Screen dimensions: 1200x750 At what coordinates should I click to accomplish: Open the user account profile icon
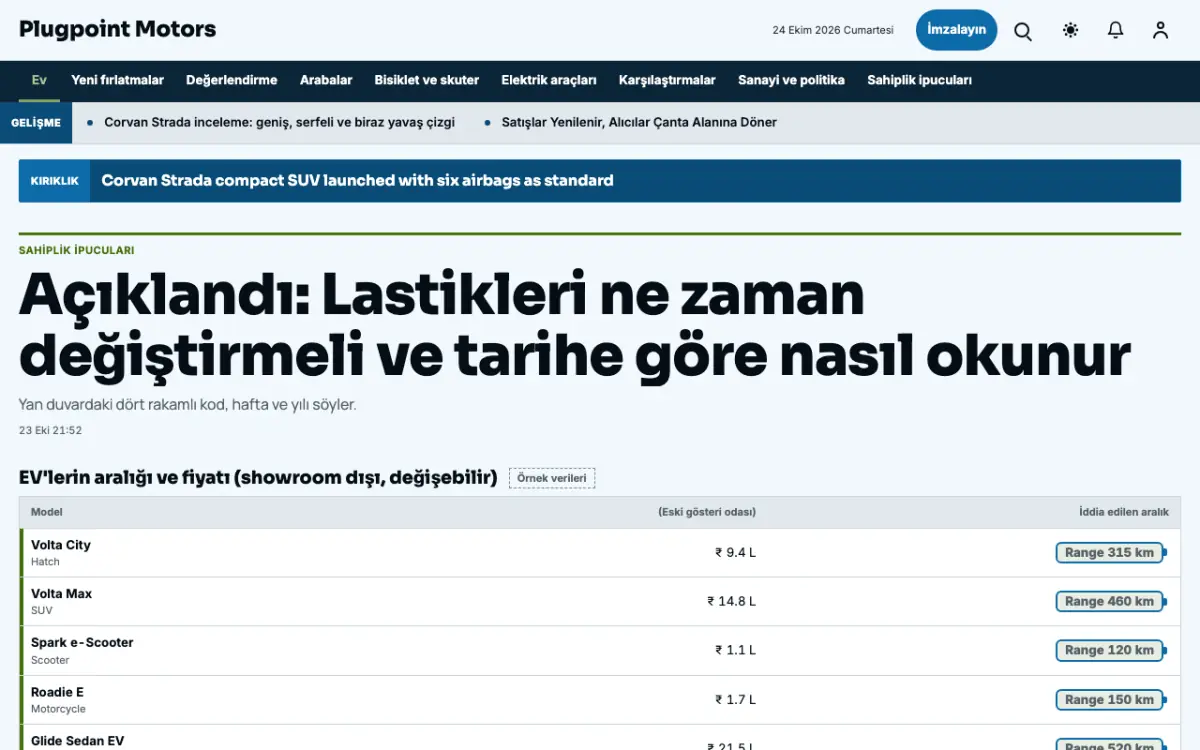(x=1160, y=31)
